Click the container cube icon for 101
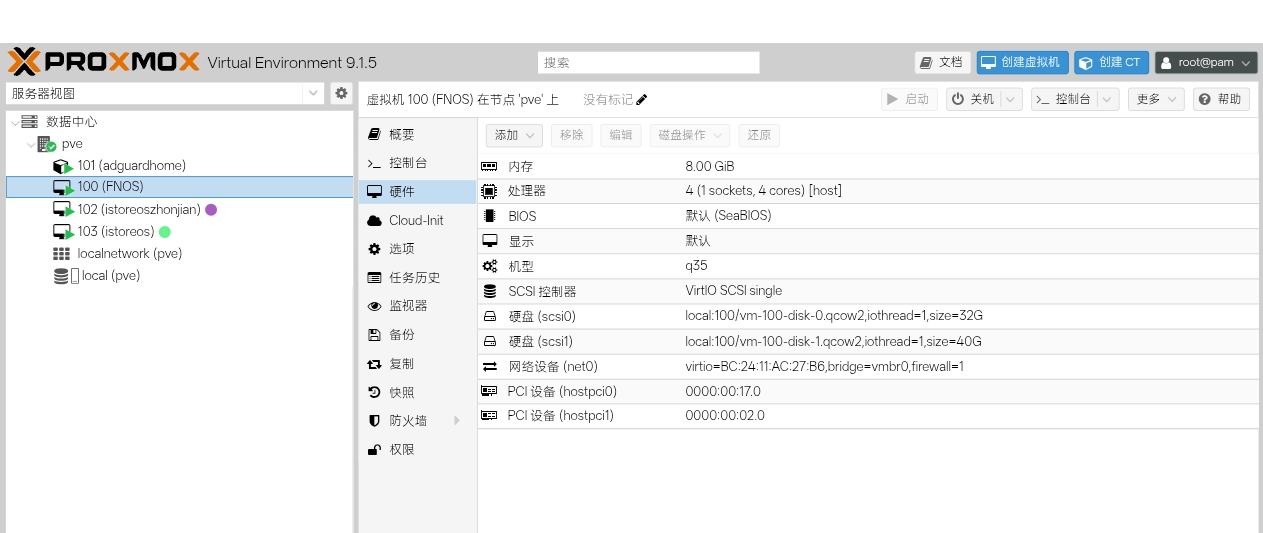This screenshot has width=1263, height=533. (x=64, y=166)
